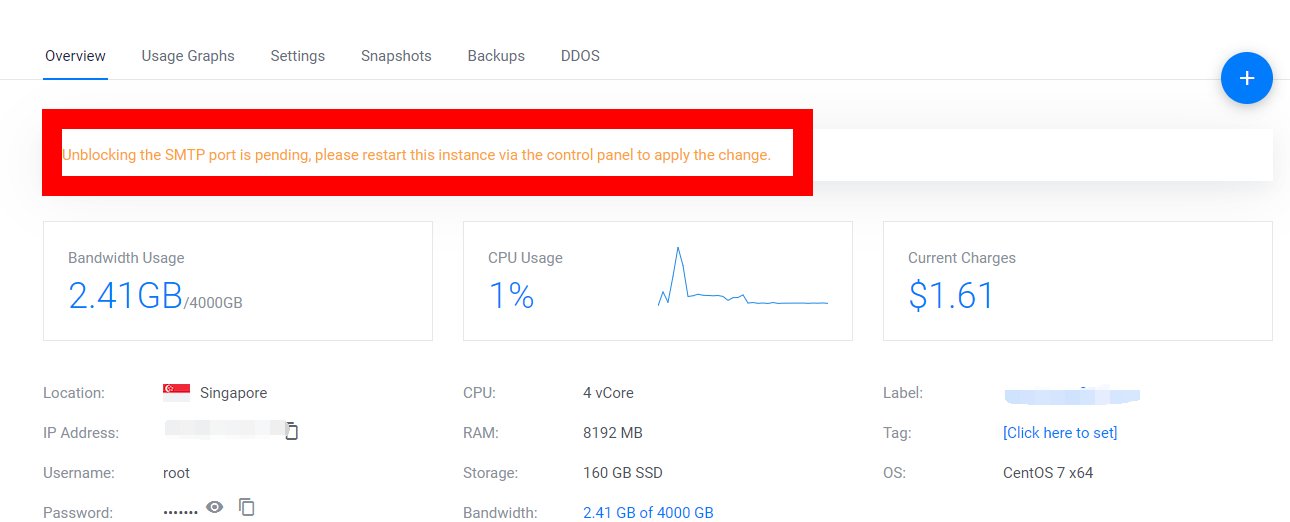Click the CPU Usage 1% value

click(x=511, y=296)
